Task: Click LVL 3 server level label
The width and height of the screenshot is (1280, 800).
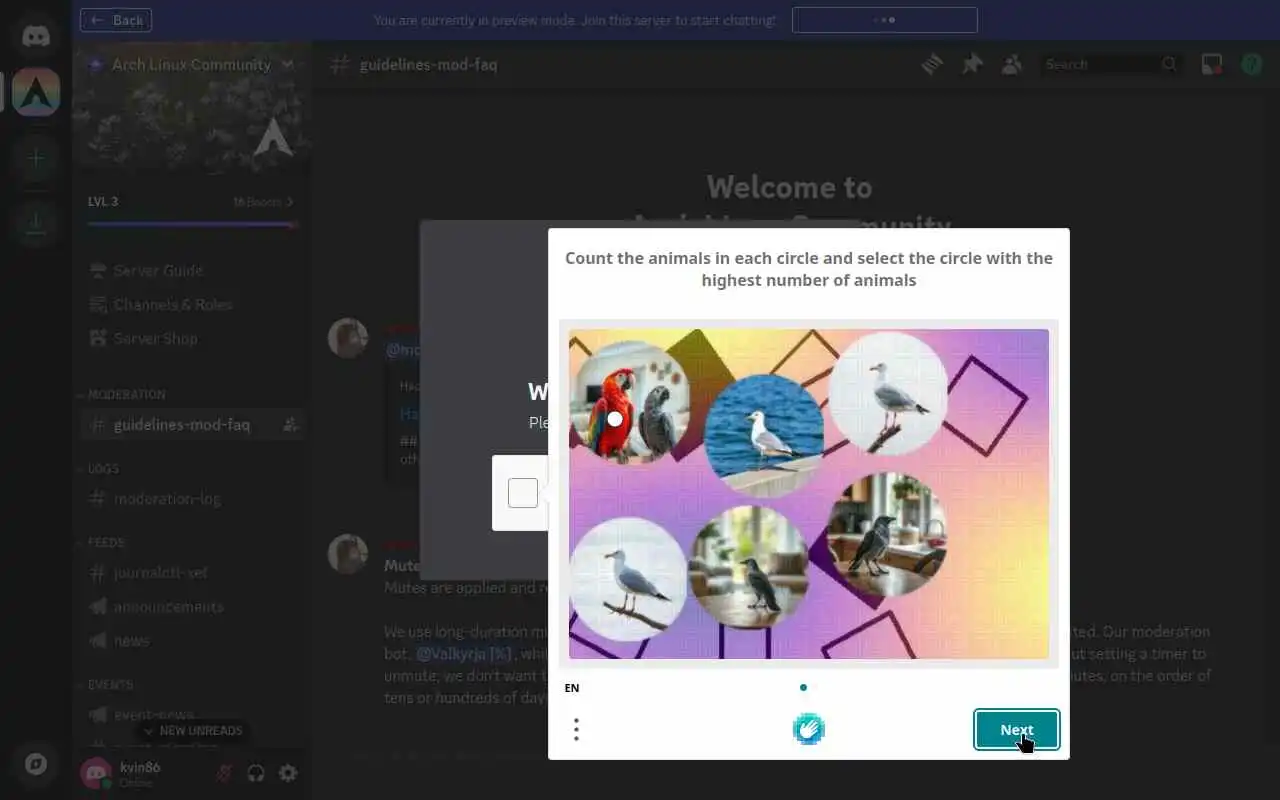Action: click(x=103, y=202)
